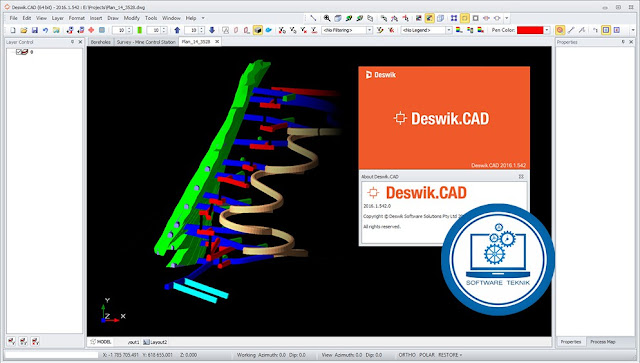Click the third spinner value field showing 10
Screen dimensions: 640x363
tap(191, 30)
